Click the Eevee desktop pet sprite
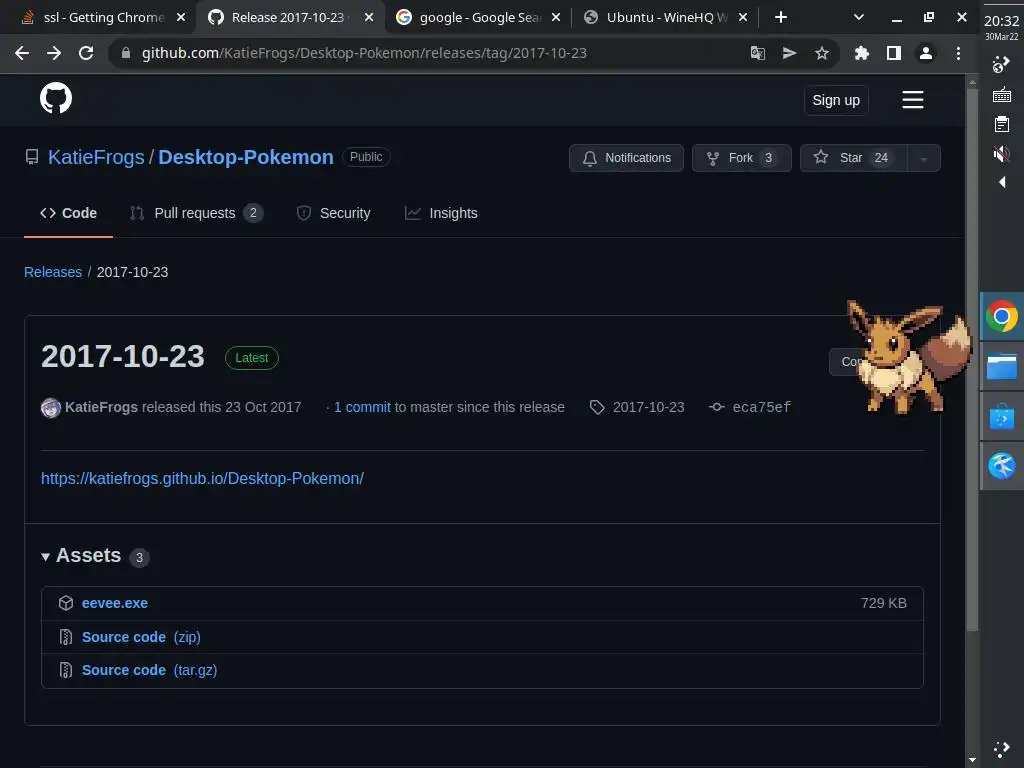Viewport: 1024px width, 768px height. pos(908,357)
